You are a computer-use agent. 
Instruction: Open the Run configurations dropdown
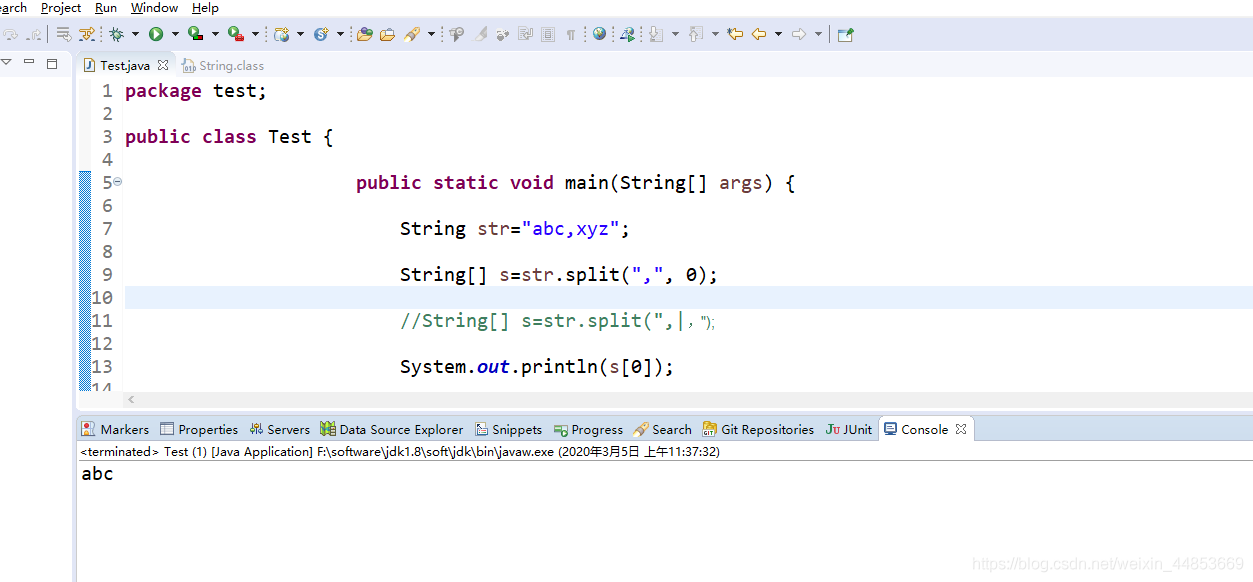[x=175, y=33]
